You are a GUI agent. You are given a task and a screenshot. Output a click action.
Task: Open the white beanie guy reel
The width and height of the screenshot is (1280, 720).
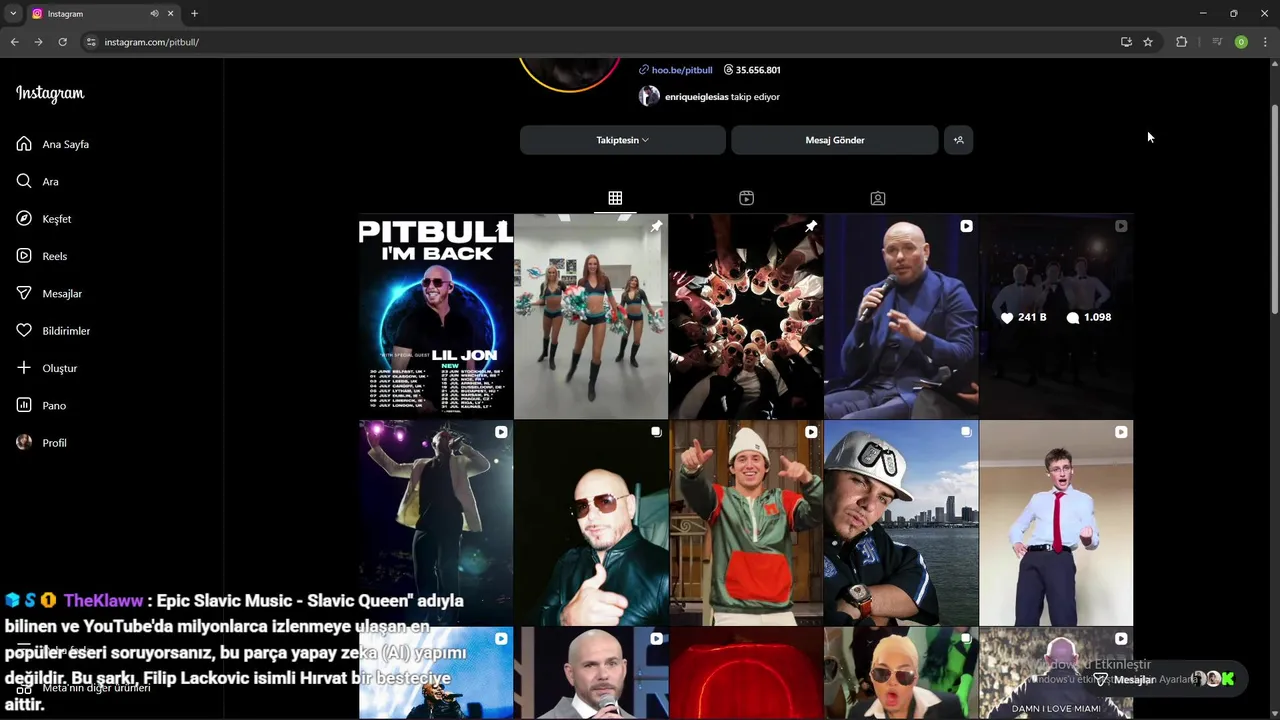coord(746,523)
